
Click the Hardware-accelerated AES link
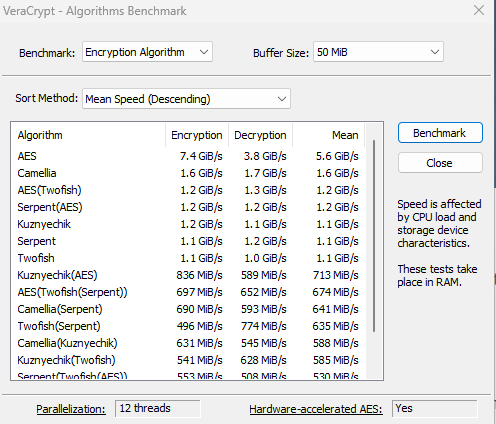tap(316, 409)
